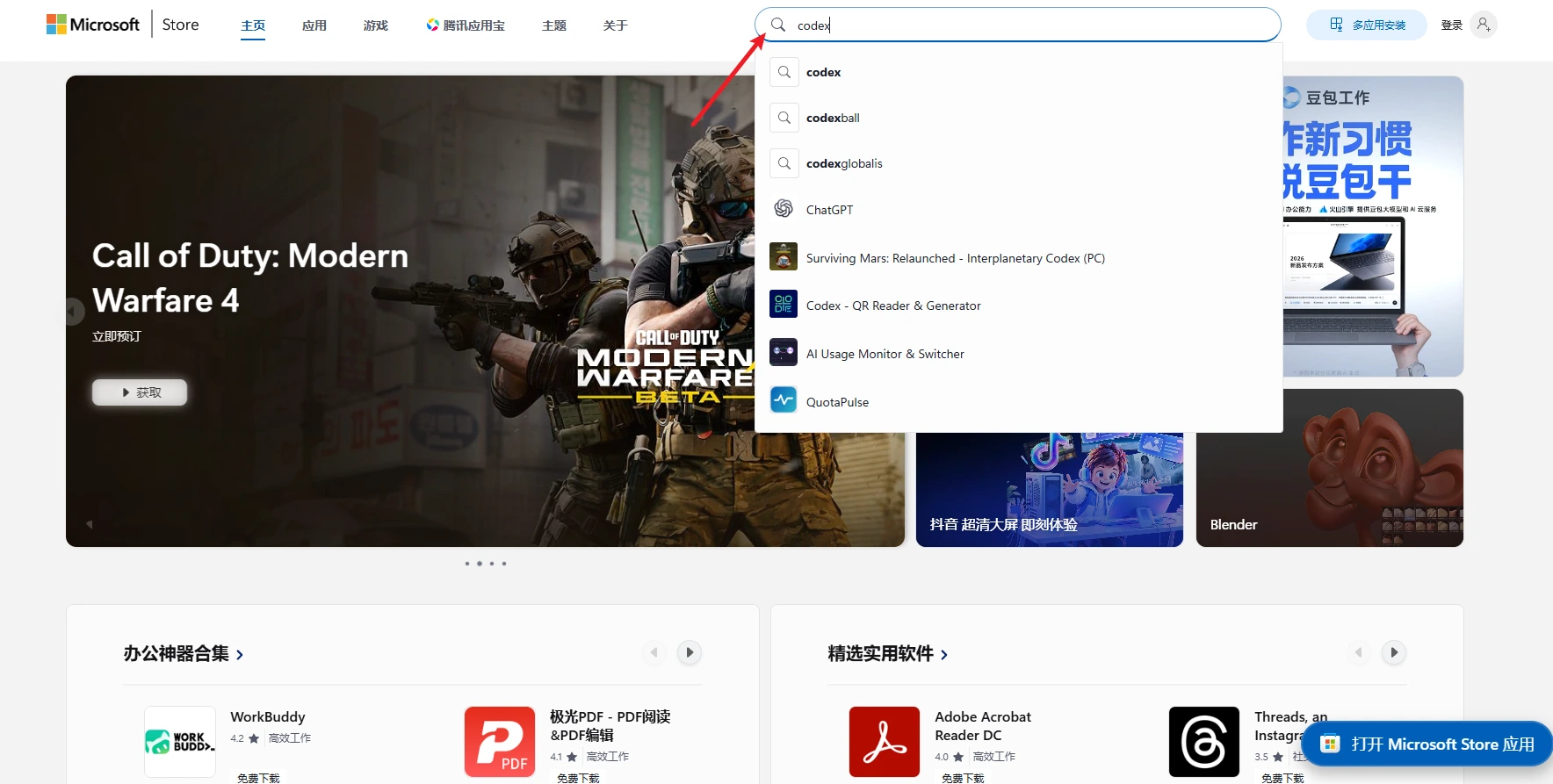Viewport: 1553px width, 784px height.
Task: Click 立即预订 on the banner
Action: [117, 336]
